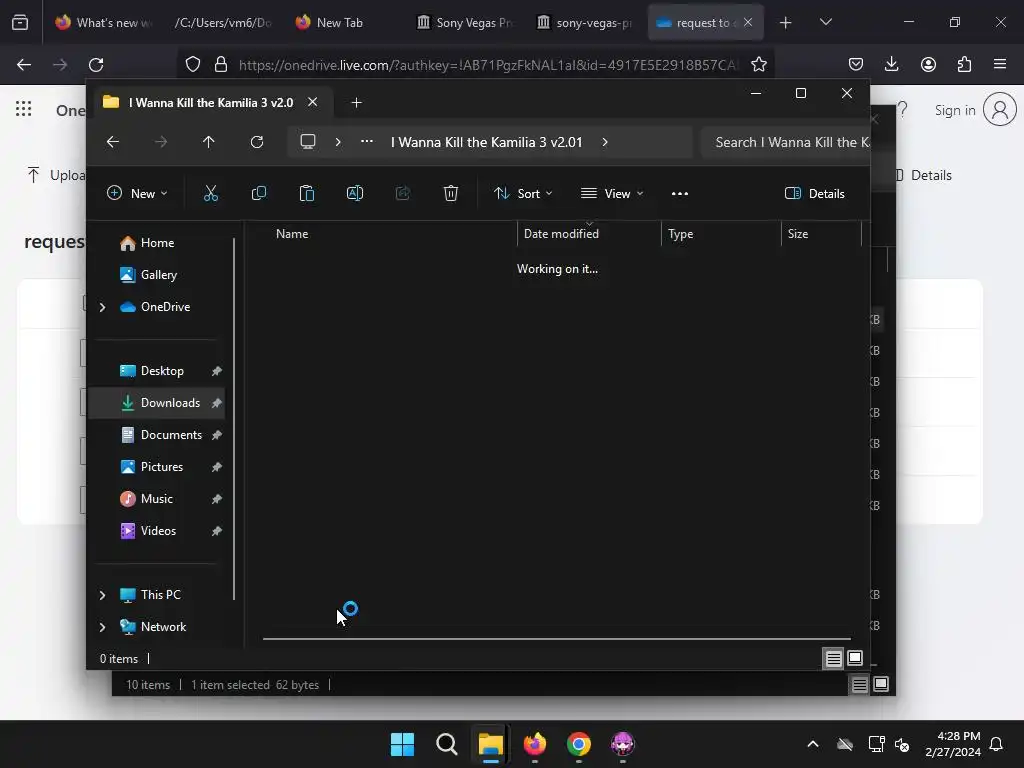Switch to sony-vegas-pr tab

[x=585, y=23]
